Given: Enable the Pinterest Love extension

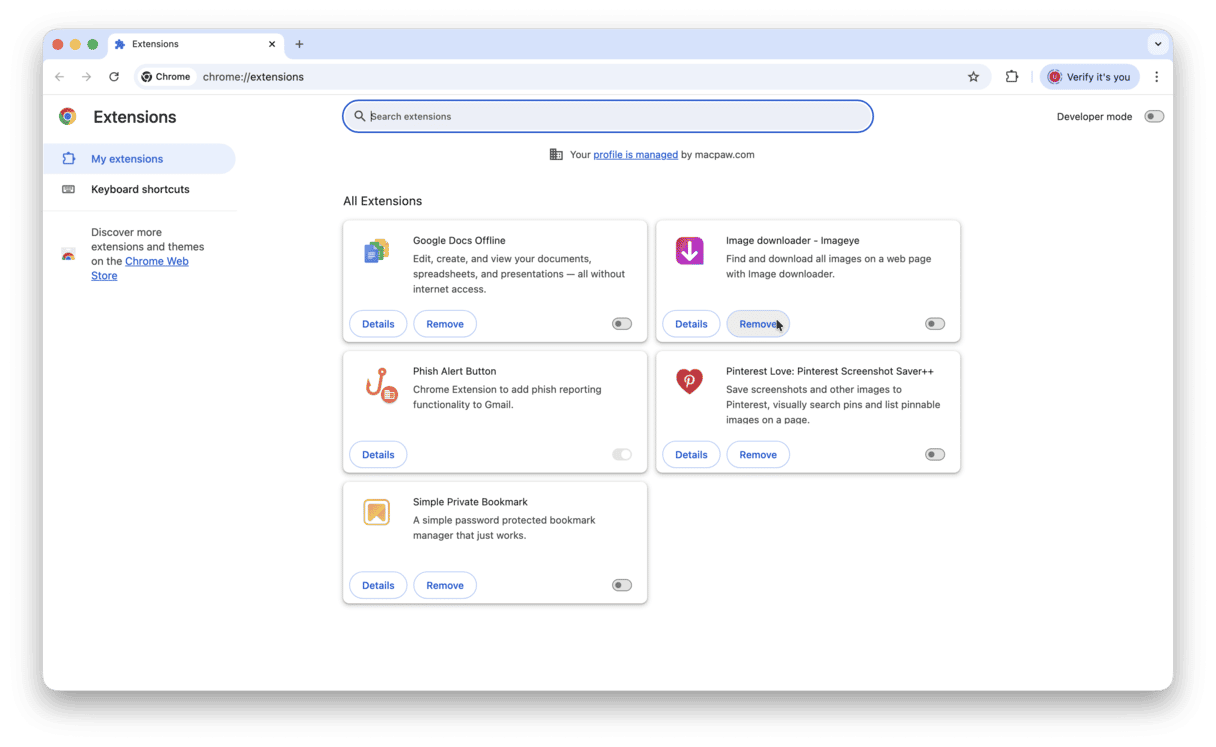Looking at the screenshot, I should pos(934,454).
